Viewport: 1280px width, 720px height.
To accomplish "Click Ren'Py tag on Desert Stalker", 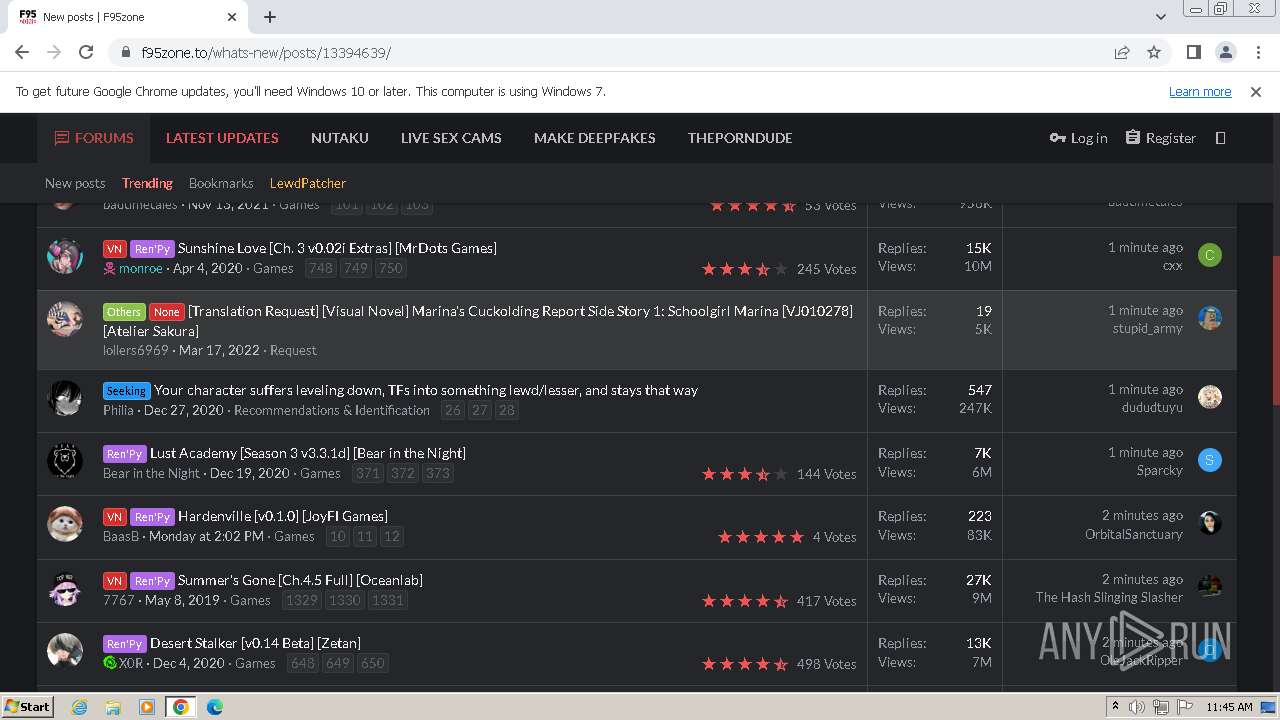I will click(125, 644).
